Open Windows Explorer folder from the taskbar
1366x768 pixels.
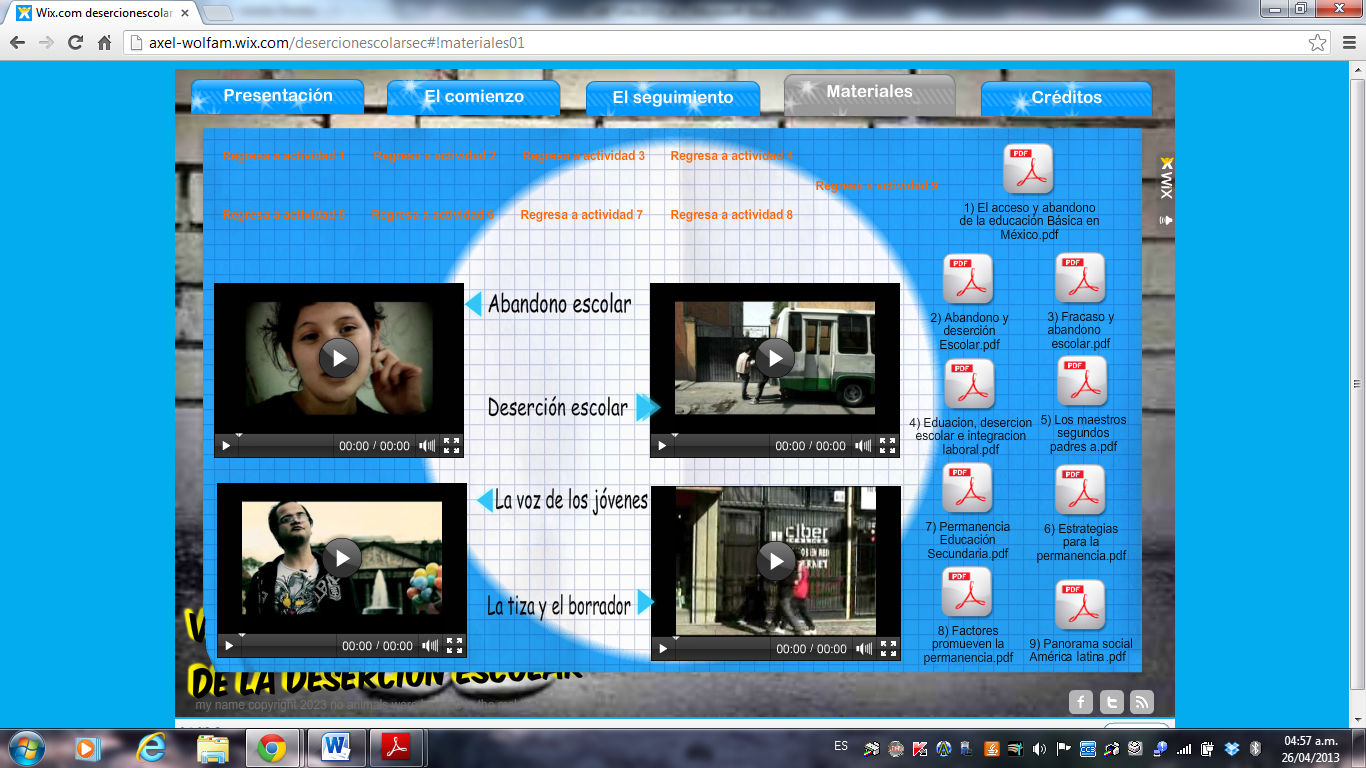213,748
